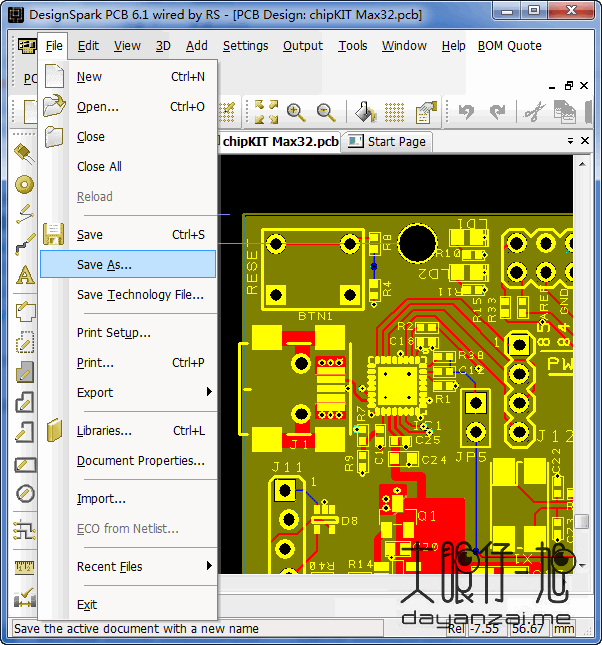
Task: Open Document Properties... menu entry
Action: 128,460
